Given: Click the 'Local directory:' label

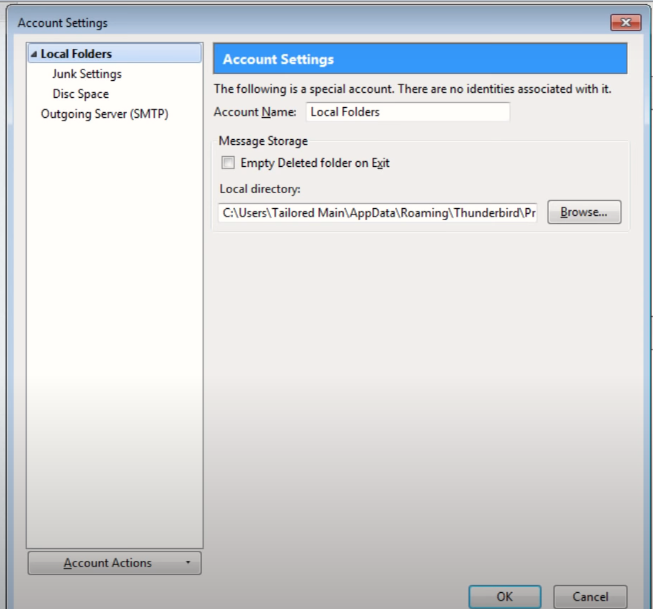Looking at the screenshot, I should pos(260,188).
